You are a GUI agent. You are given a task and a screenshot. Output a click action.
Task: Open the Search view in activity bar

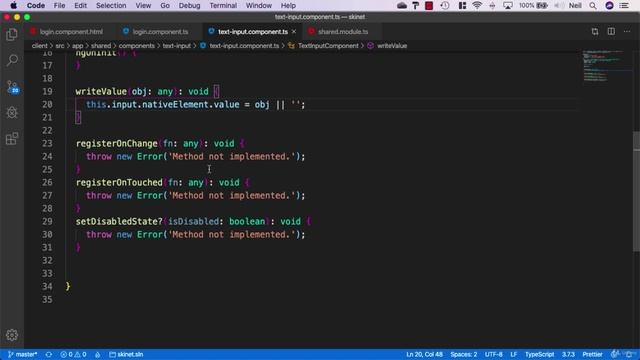coord(12,60)
